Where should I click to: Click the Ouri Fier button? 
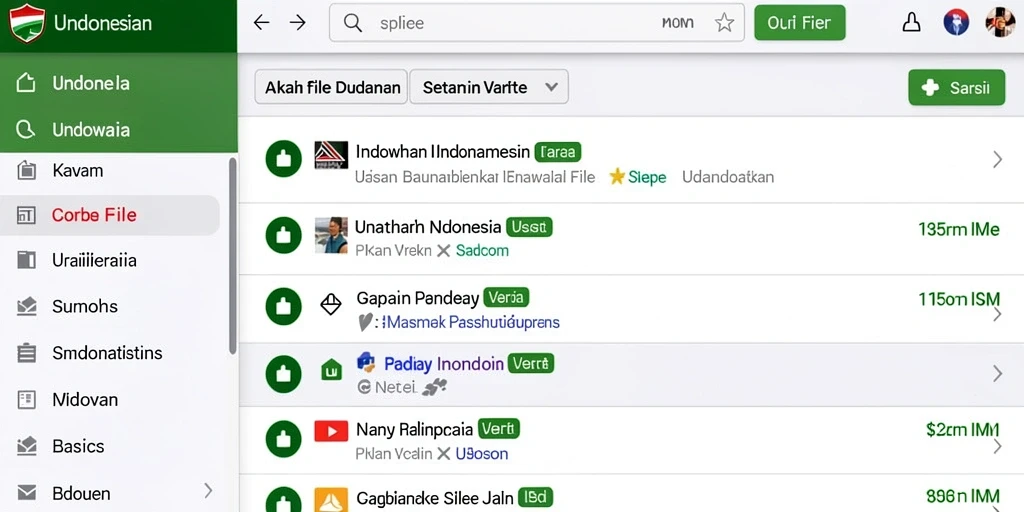800,23
